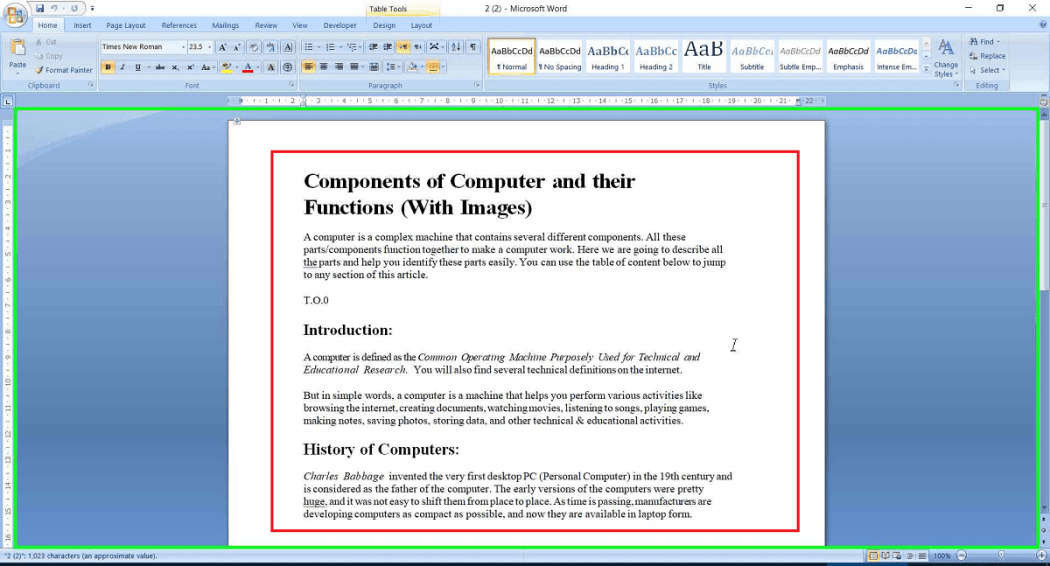Apply superscript formatting
Viewport: 1050px width, 566px height.
pos(190,67)
